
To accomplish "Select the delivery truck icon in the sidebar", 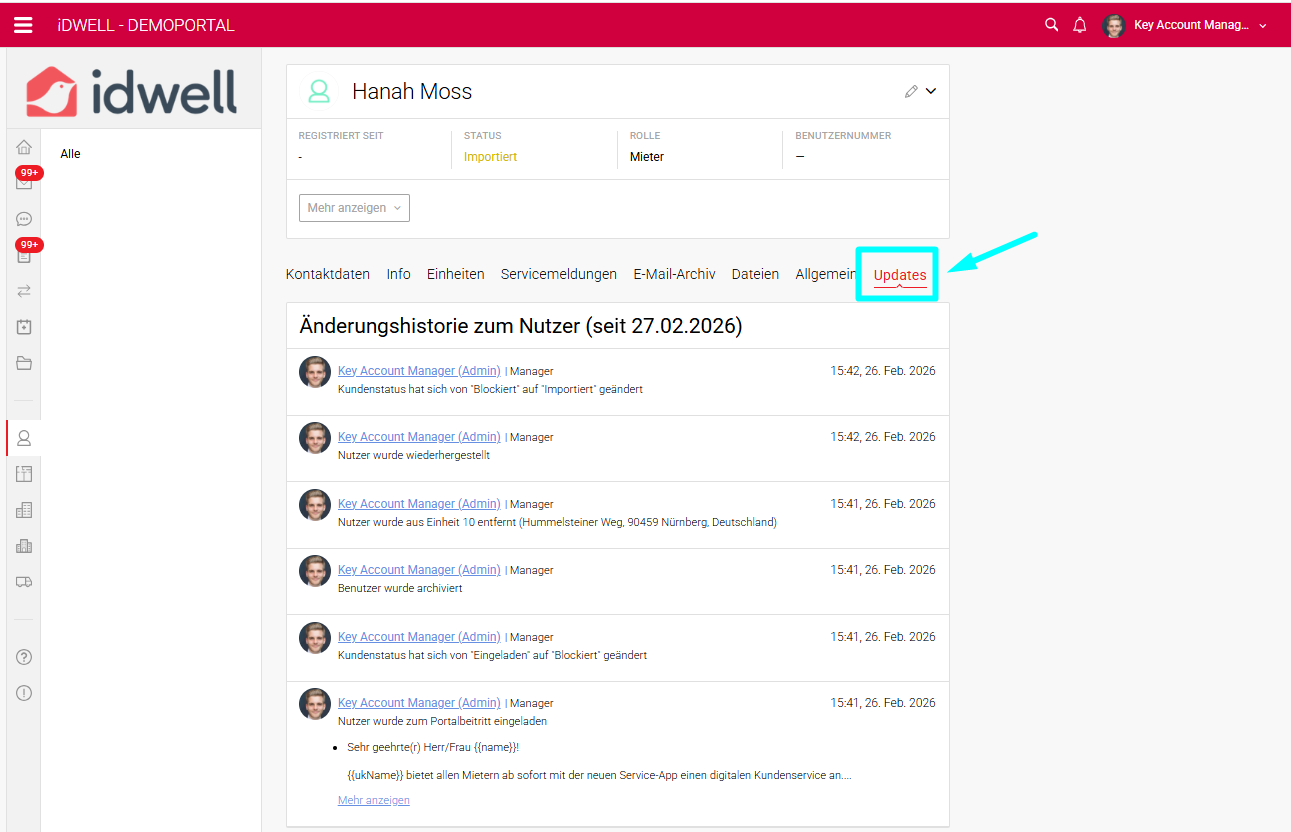I will coord(24,581).
